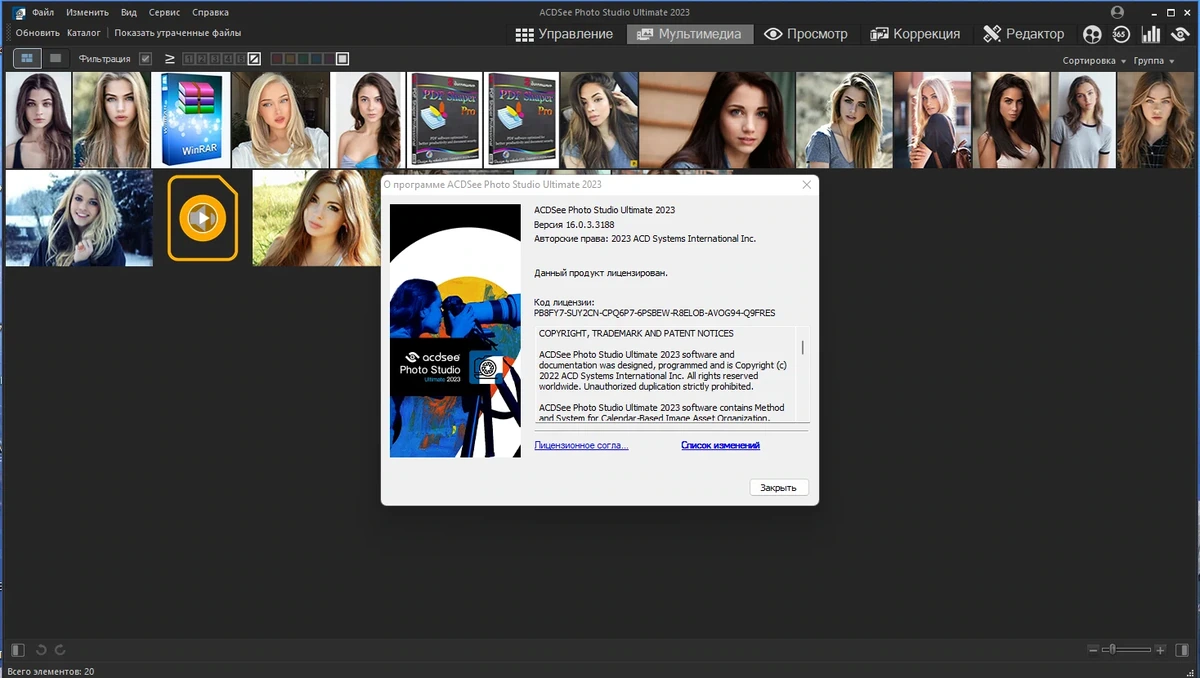This screenshot has width=1200, height=678.
Task: Enable the Фильтрация checkbox
Action: (x=145, y=59)
